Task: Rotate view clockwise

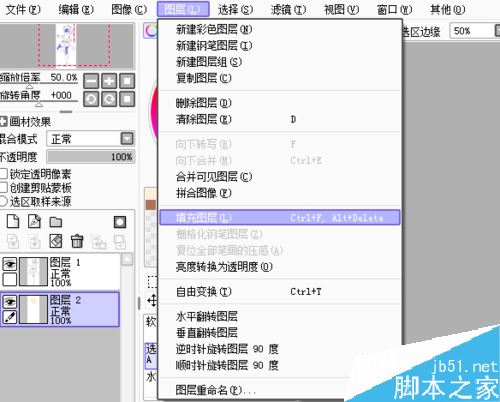Action: click(x=109, y=99)
